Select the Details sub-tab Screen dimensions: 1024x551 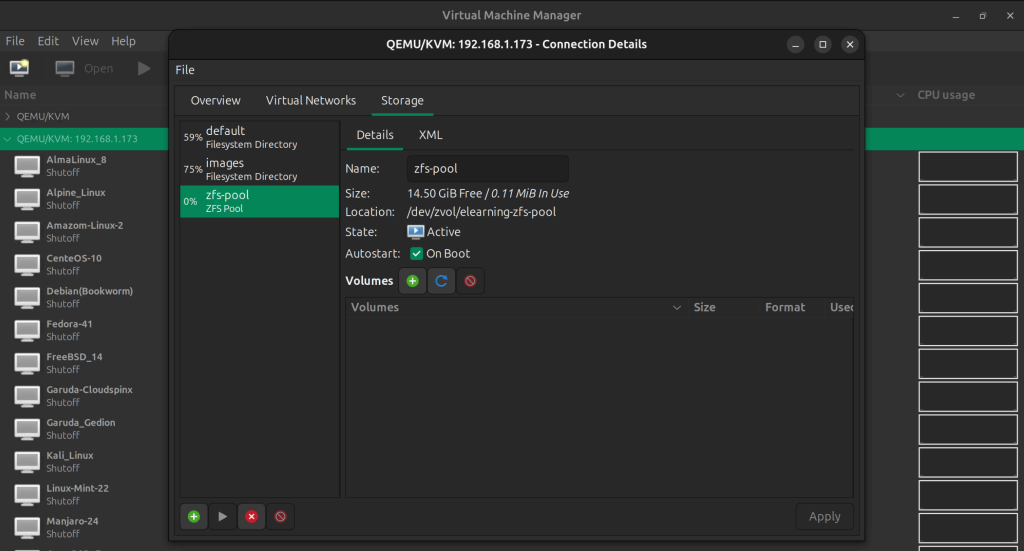[x=375, y=135]
